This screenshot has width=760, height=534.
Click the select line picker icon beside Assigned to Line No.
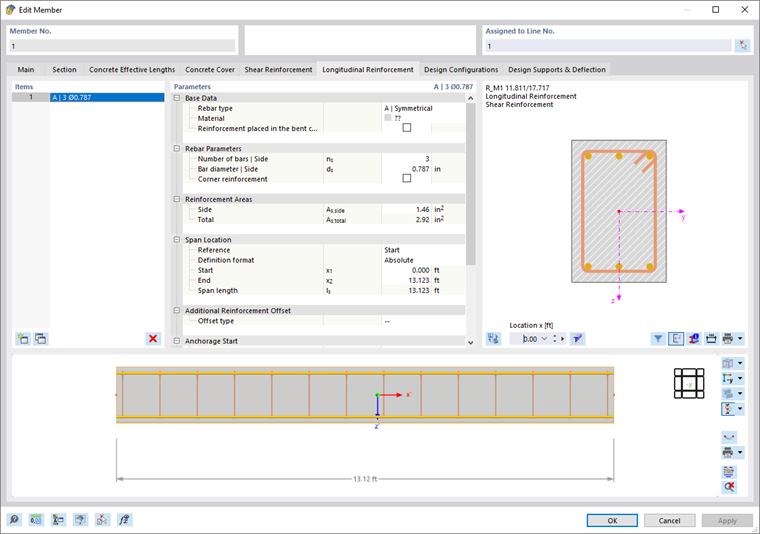[743, 46]
